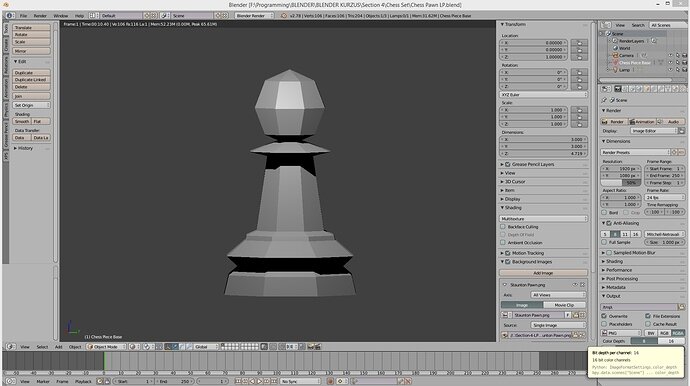
Task: Click the play animation button in timeline
Action: (x=260, y=381)
